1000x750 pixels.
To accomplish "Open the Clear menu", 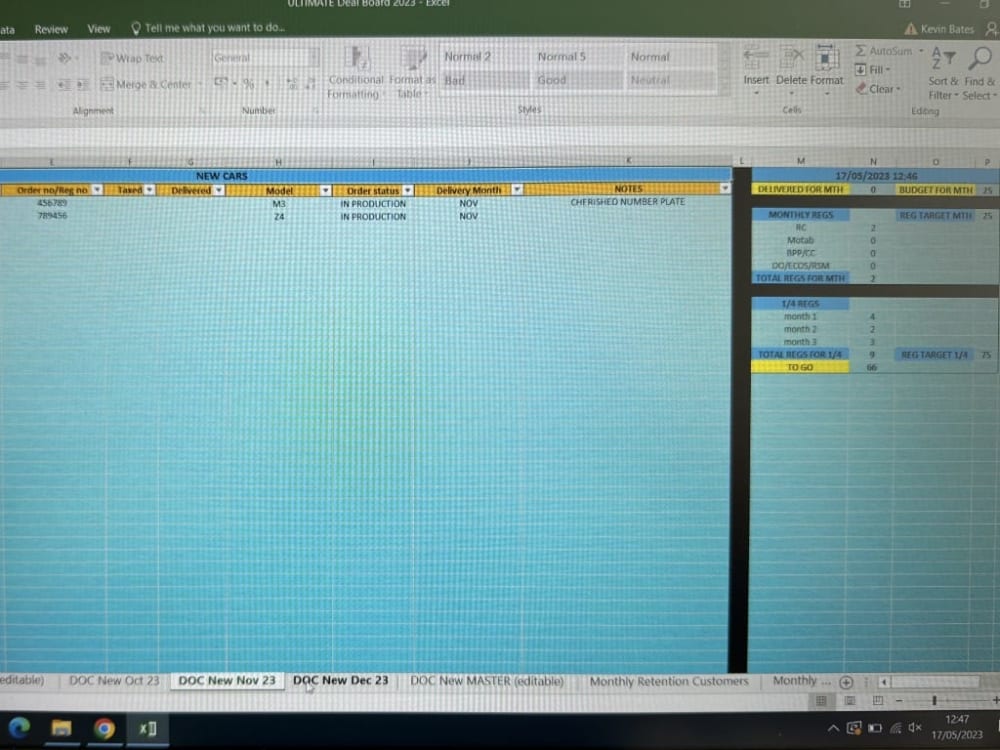I will [x=878, y=89].
